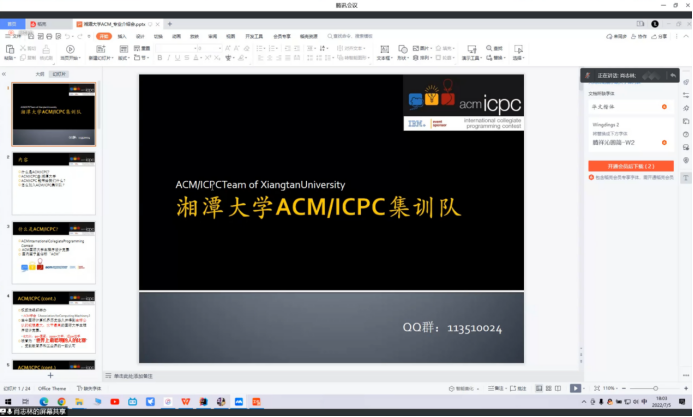Click the zoom out minus button
Screen dimensions: 693x417
coord(624,388)
